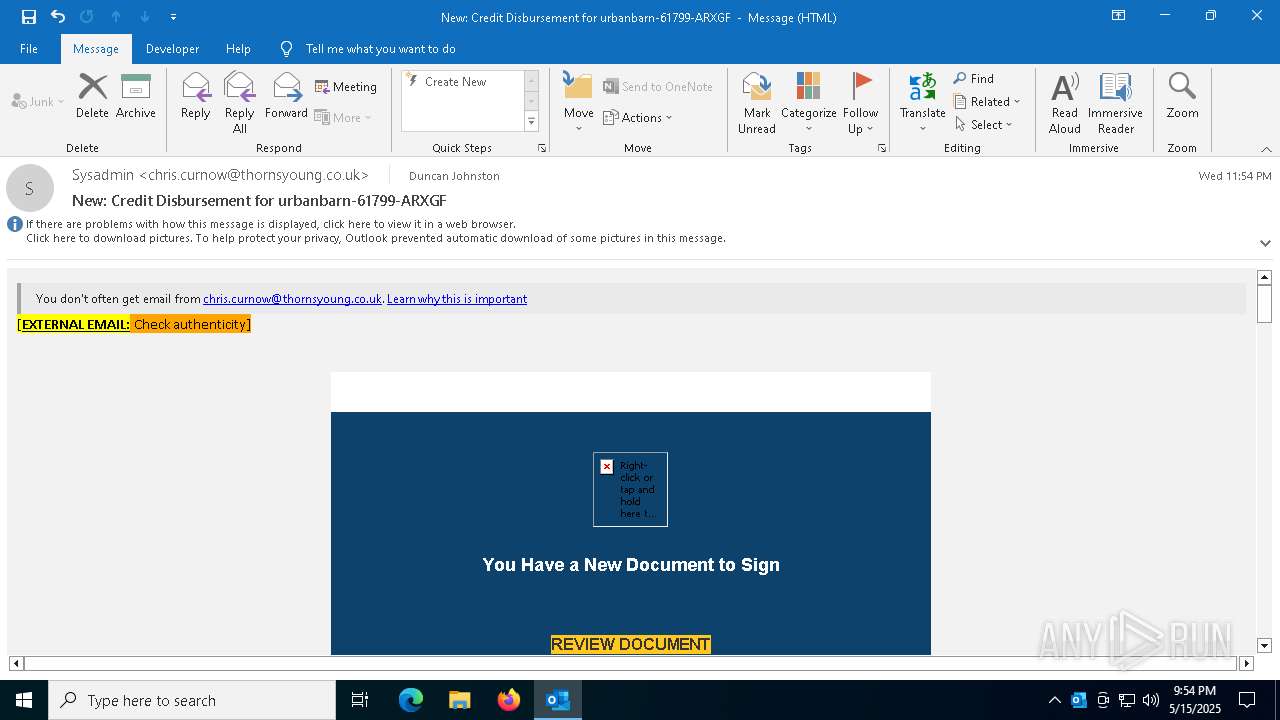
Task: Open the Windows Start menu
Action: [x=24, y=700]
